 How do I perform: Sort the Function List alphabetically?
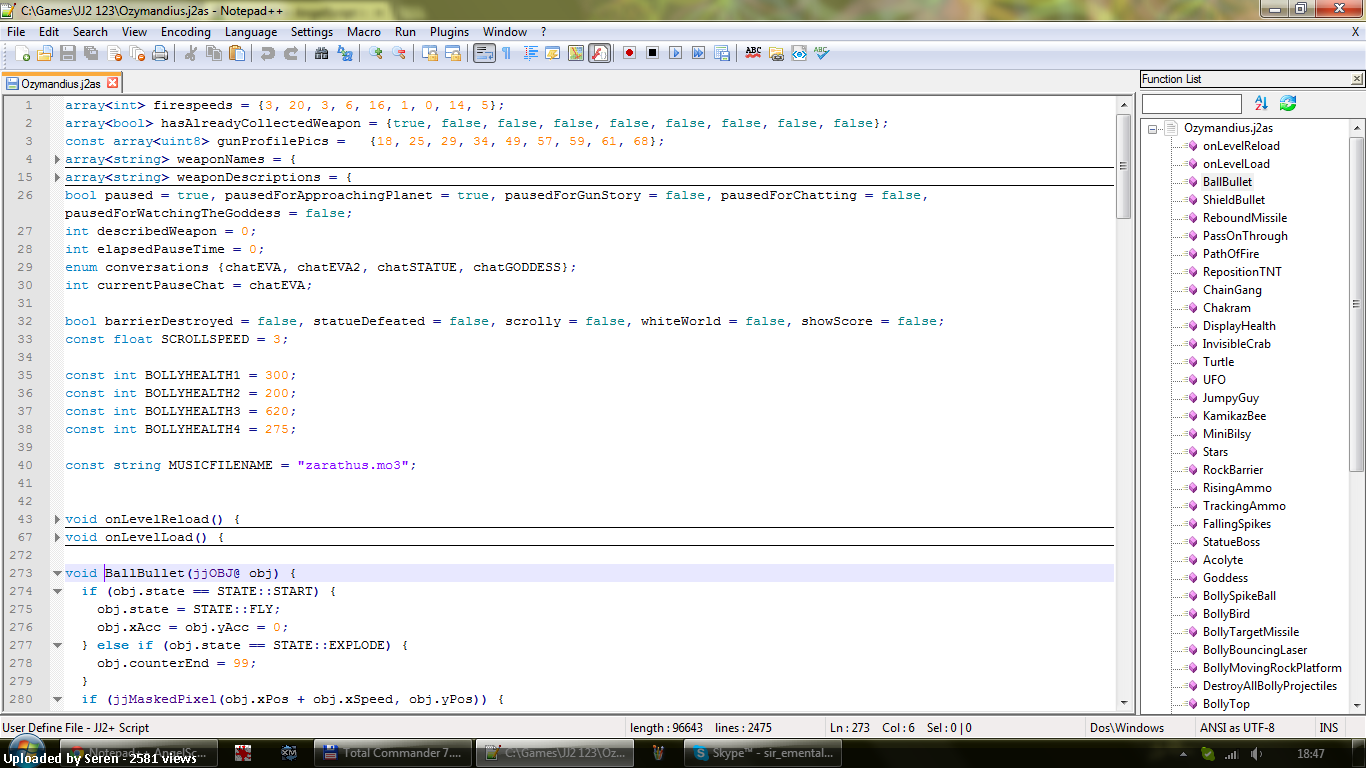point(1260,103)
